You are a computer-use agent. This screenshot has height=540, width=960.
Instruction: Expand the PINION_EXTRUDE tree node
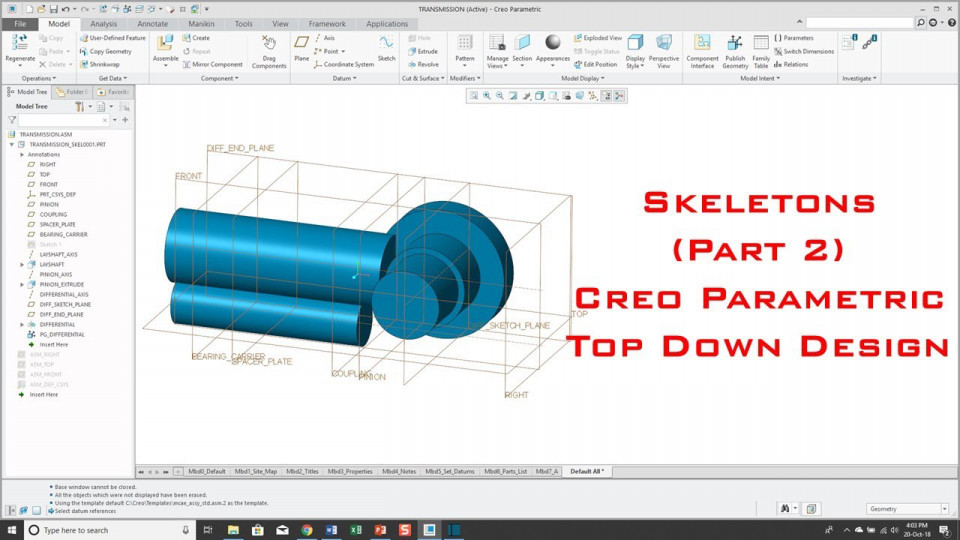click(x=22, y=285)
